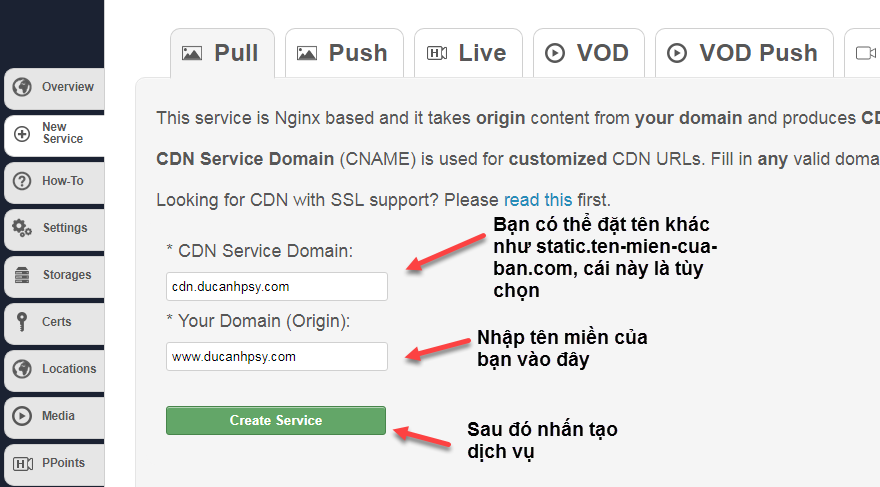This screenshot has width=880, height=487.
Task: Switch to the Push tab
Action: coord(344,53)
